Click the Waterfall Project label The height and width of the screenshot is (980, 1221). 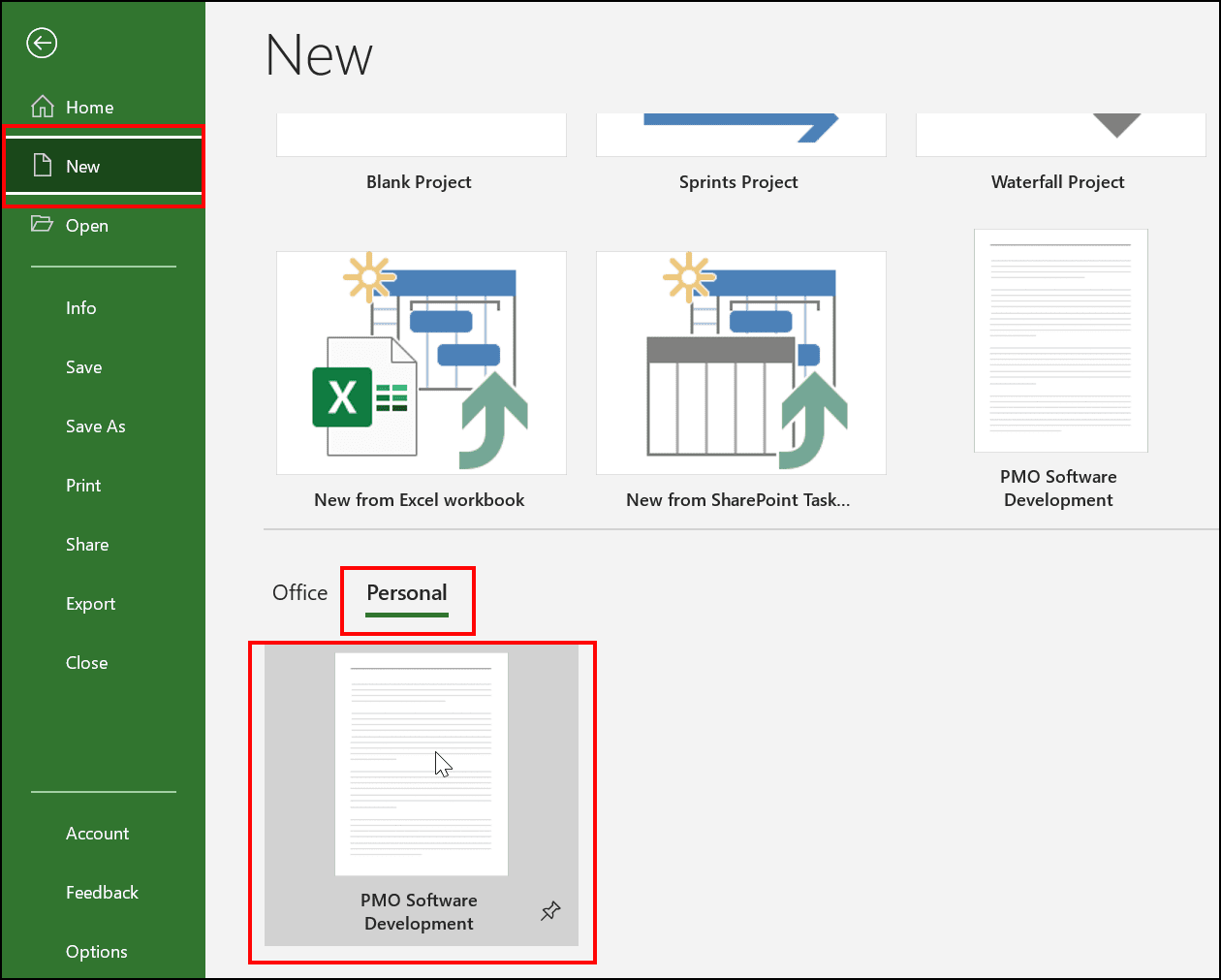tap(1058, 182)
